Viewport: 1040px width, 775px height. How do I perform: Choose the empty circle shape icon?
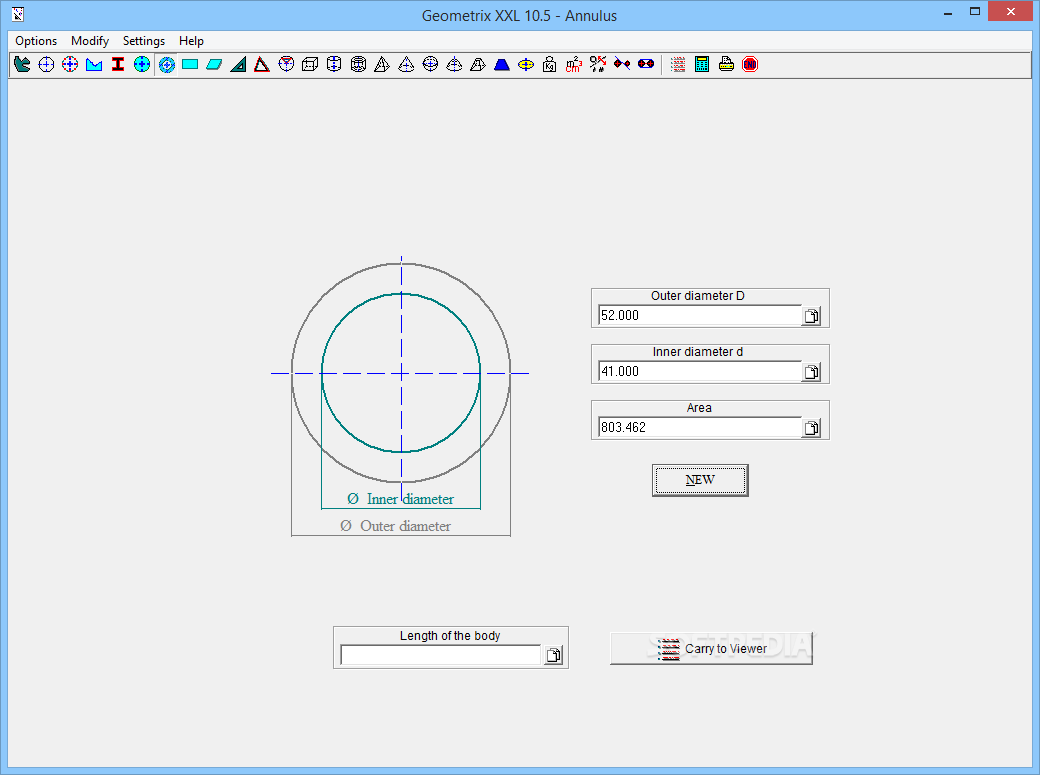click(46, 64)
